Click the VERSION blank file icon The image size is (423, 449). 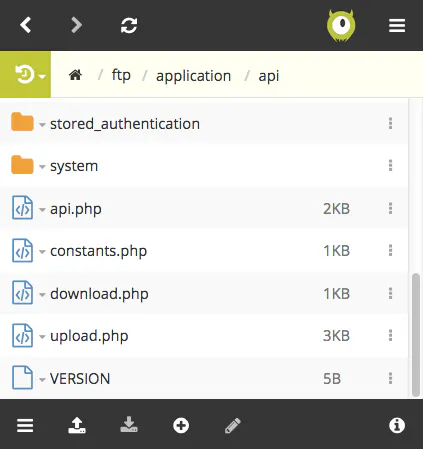pos(22,378)
